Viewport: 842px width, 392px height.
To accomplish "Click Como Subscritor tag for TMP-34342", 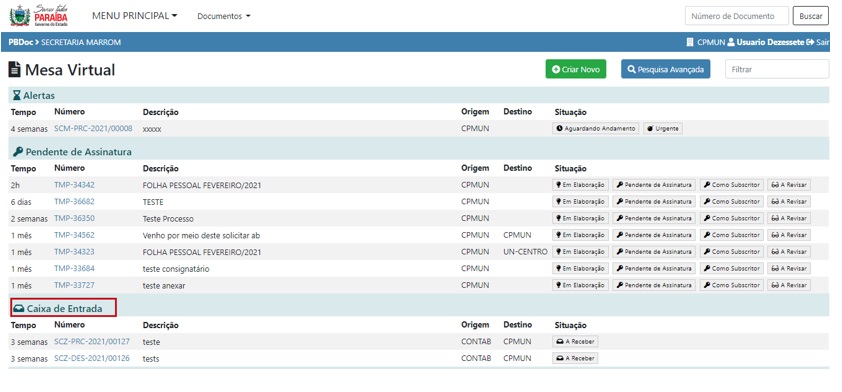I will point(731,185).
